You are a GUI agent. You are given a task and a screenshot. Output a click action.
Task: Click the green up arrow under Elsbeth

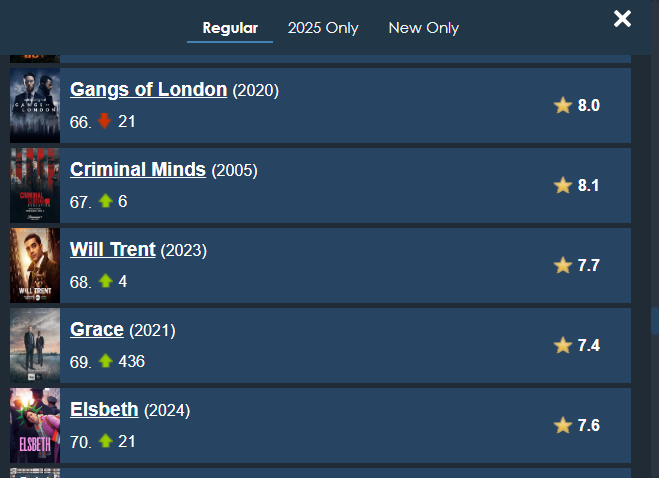tap(105, 441)
